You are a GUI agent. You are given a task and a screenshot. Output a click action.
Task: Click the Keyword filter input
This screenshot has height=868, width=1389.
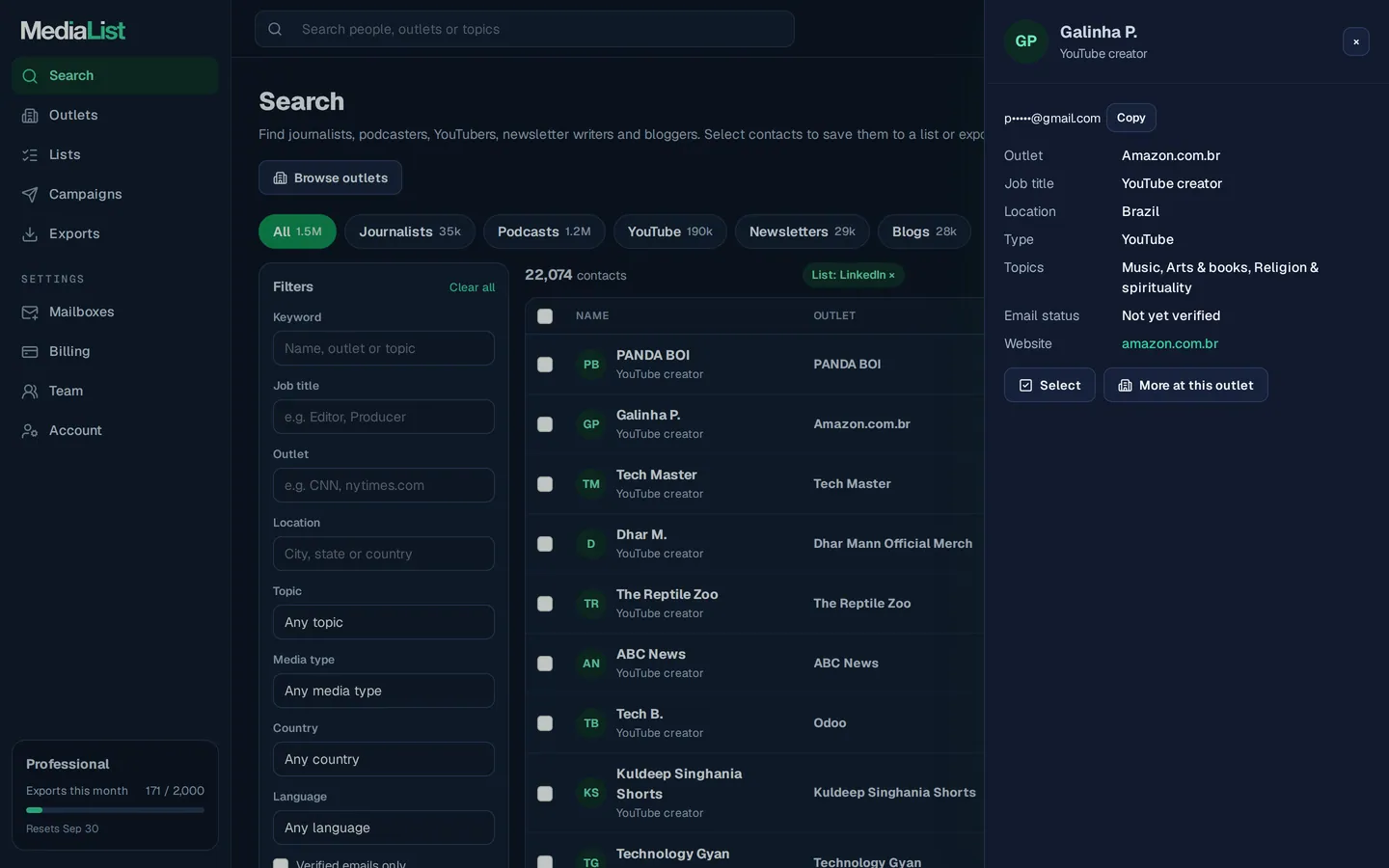coord(384,348)
